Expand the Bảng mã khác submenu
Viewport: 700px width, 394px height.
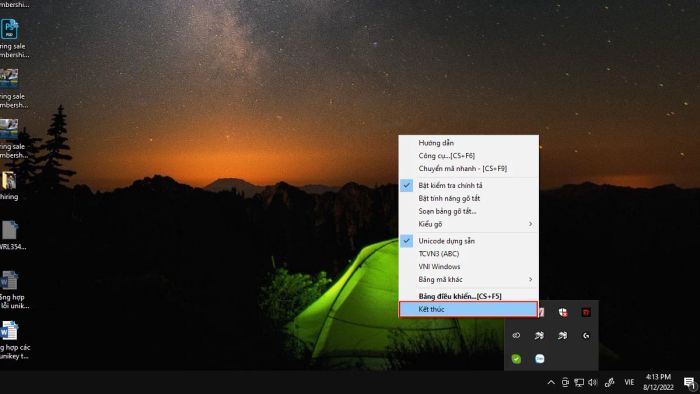coord(468,279)
